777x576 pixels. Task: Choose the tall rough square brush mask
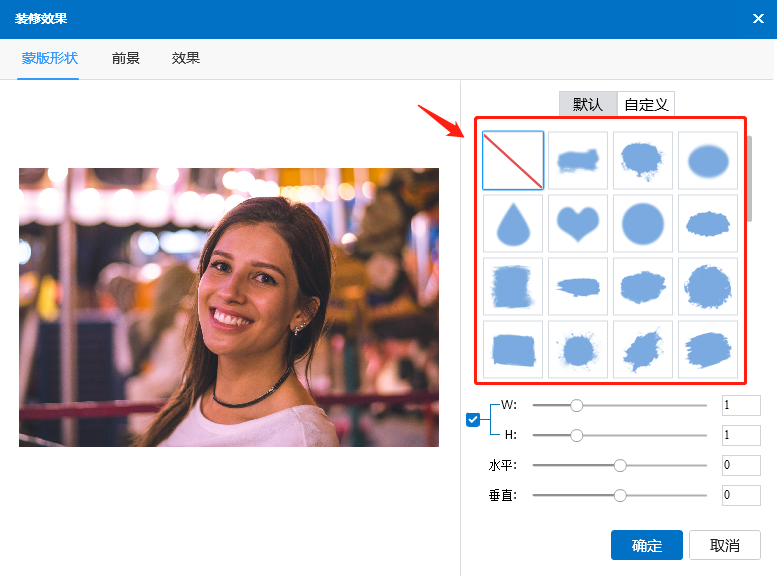(513, 287)
